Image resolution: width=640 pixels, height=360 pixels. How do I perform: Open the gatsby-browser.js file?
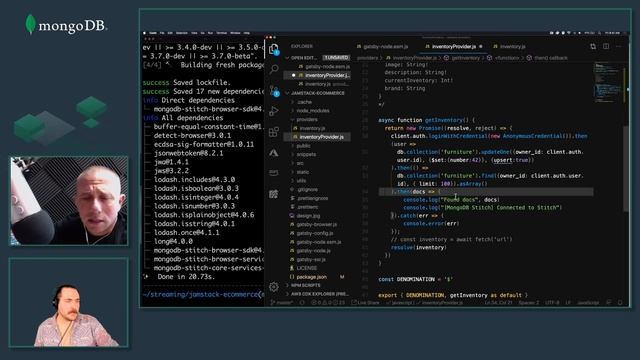(316, 224)
